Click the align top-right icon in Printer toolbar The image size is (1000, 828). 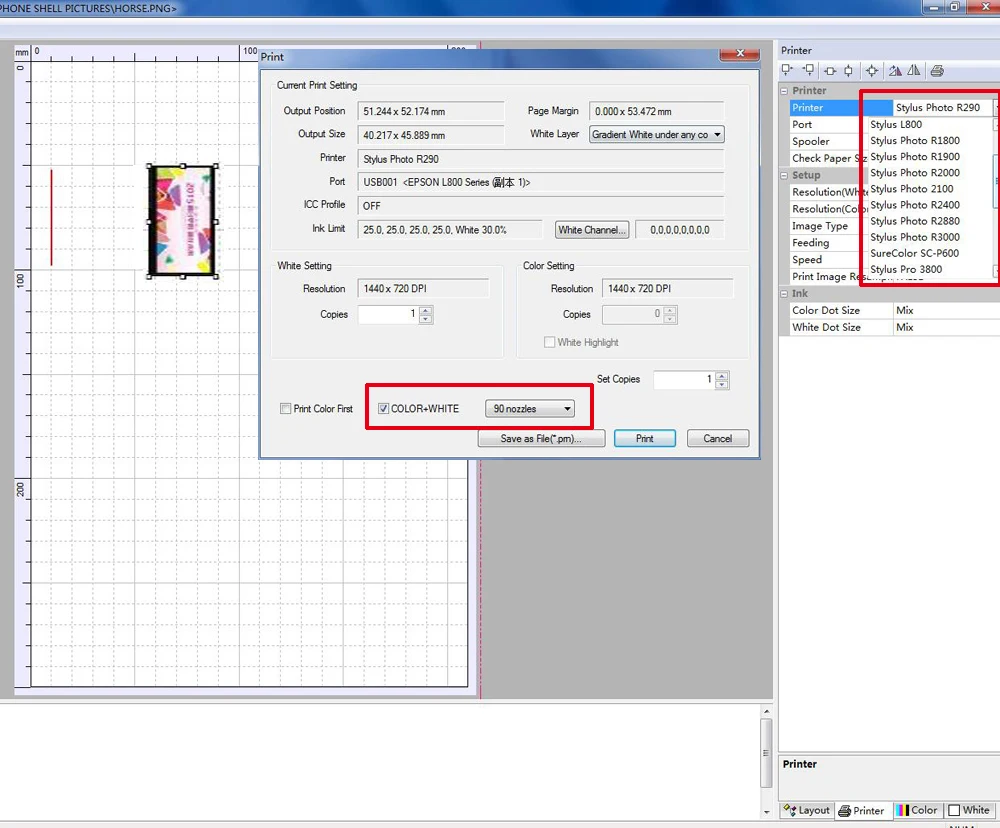808,70
